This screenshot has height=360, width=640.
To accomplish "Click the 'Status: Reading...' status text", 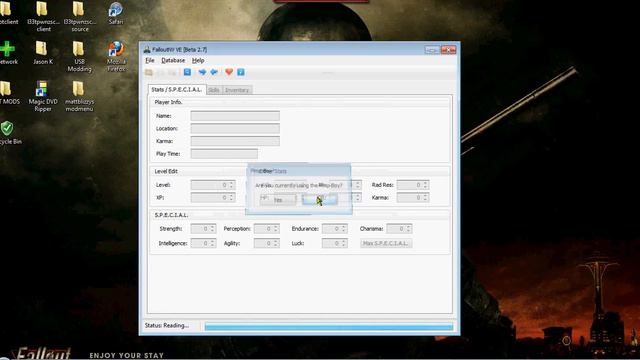I will click(167, 326).
